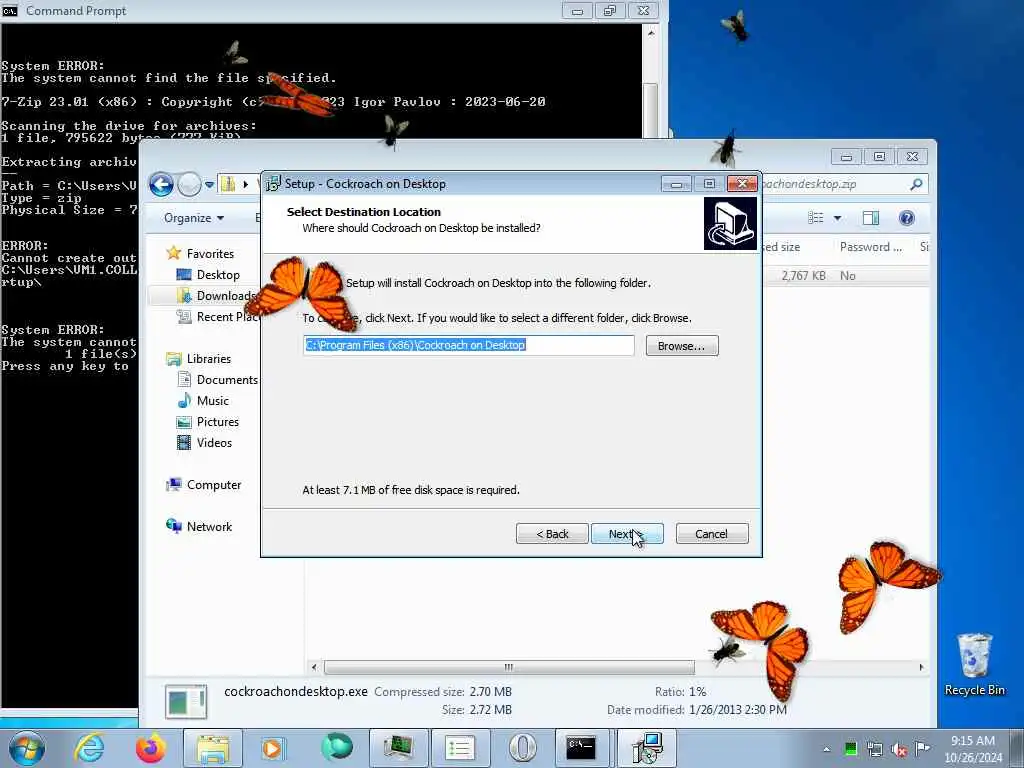Viewport: 1024px width, 768px height.
Task: Launch Internet Explorer from the taskbar
Action: click(x=89, y=748)
